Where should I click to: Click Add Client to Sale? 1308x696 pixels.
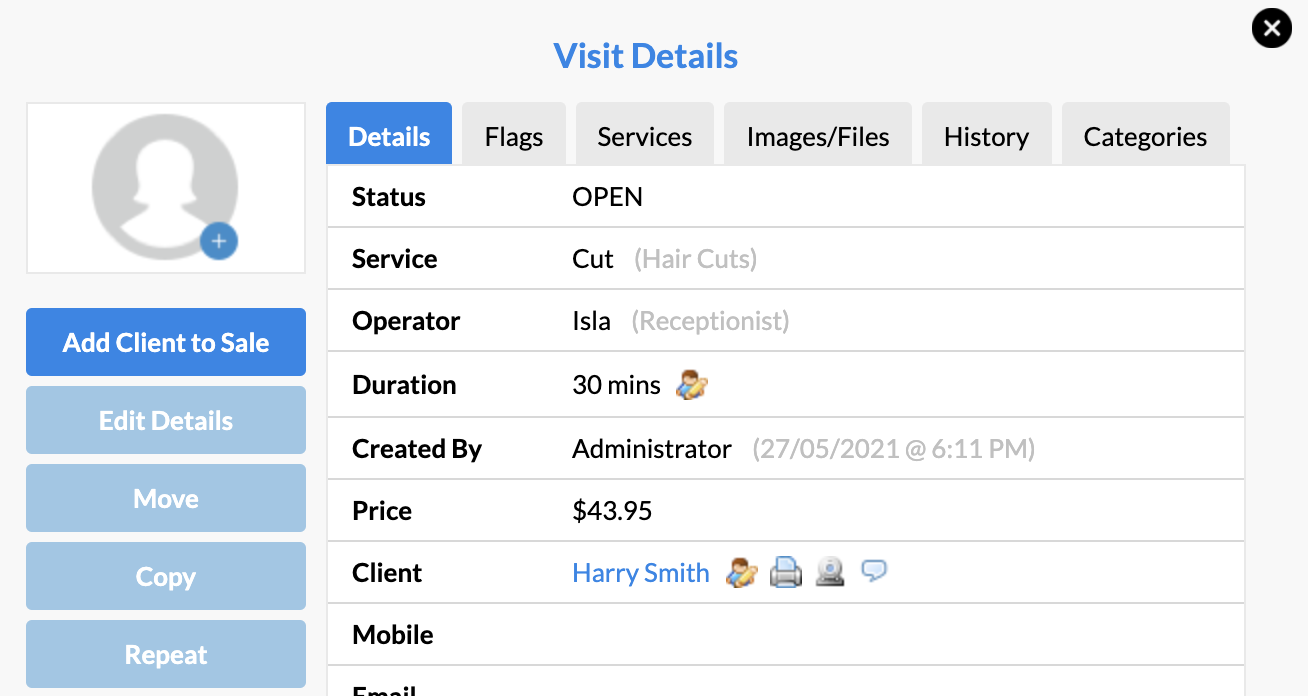(x=165, y=342)
